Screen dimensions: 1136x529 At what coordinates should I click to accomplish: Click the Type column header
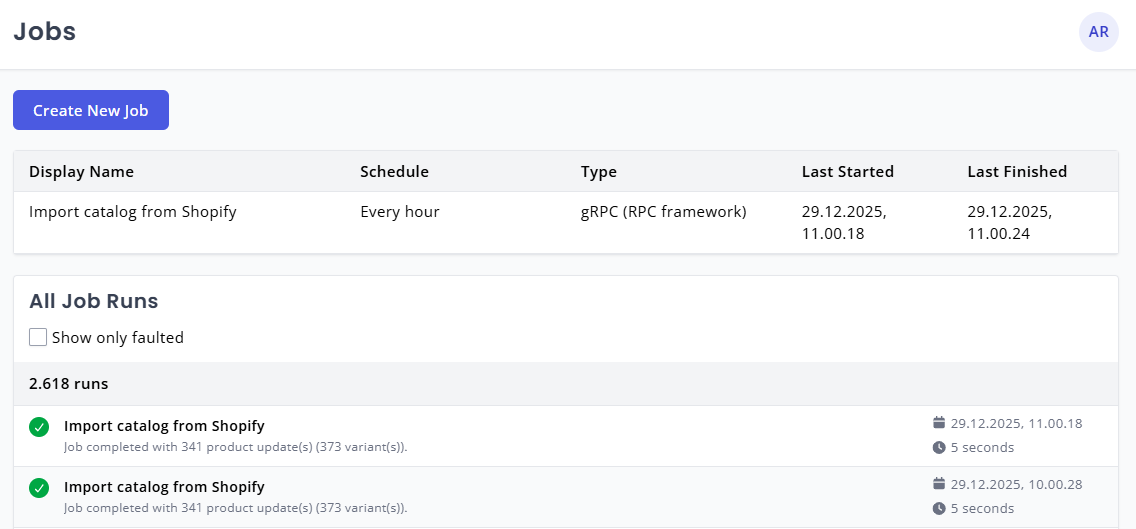[598, 172]
